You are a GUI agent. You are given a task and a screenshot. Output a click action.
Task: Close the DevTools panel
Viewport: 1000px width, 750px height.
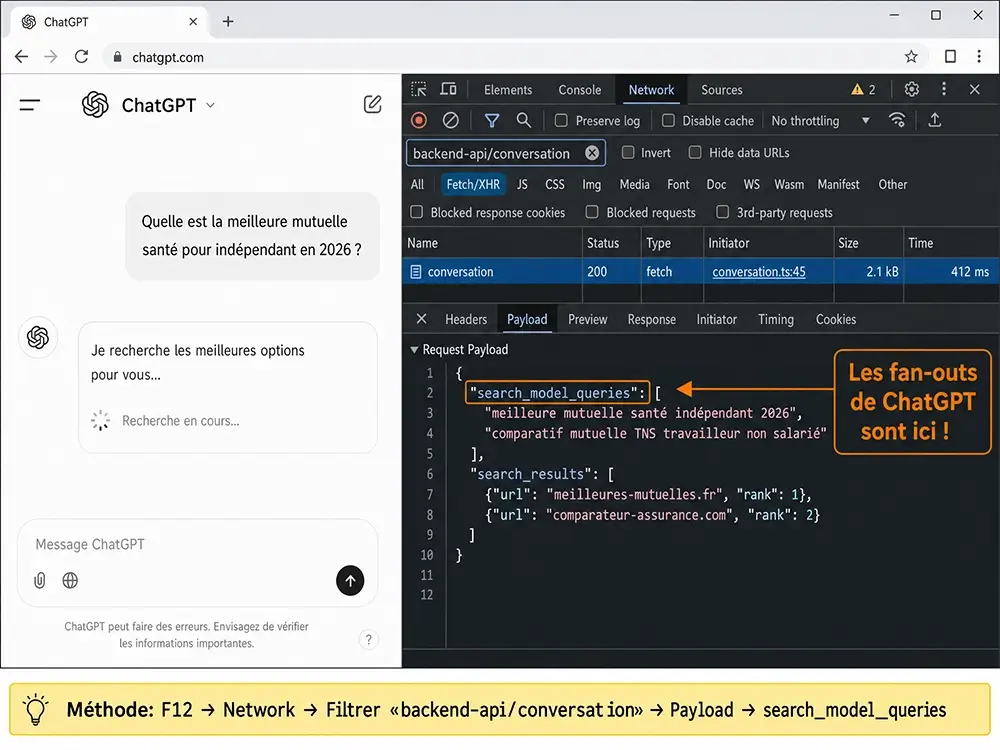974,89
